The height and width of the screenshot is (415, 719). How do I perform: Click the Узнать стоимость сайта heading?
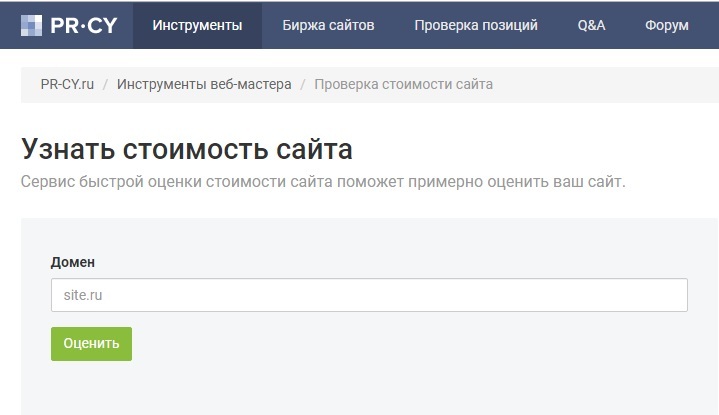tap(187, 149)
